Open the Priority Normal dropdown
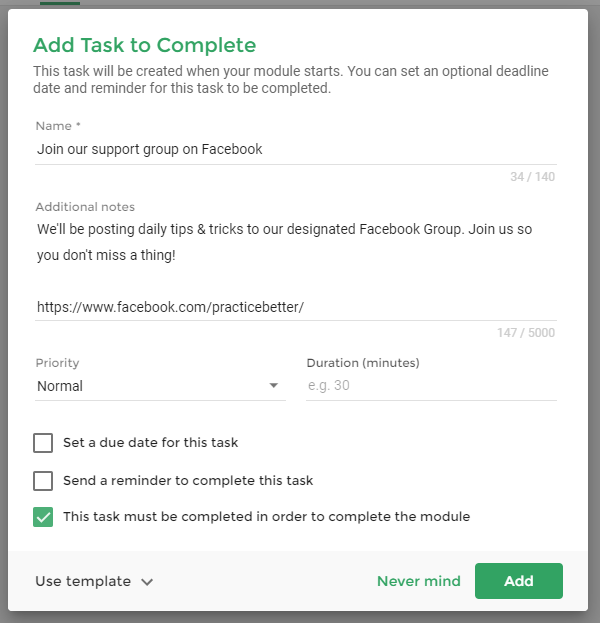Viewport: 600px width, 623px height. 160,386
